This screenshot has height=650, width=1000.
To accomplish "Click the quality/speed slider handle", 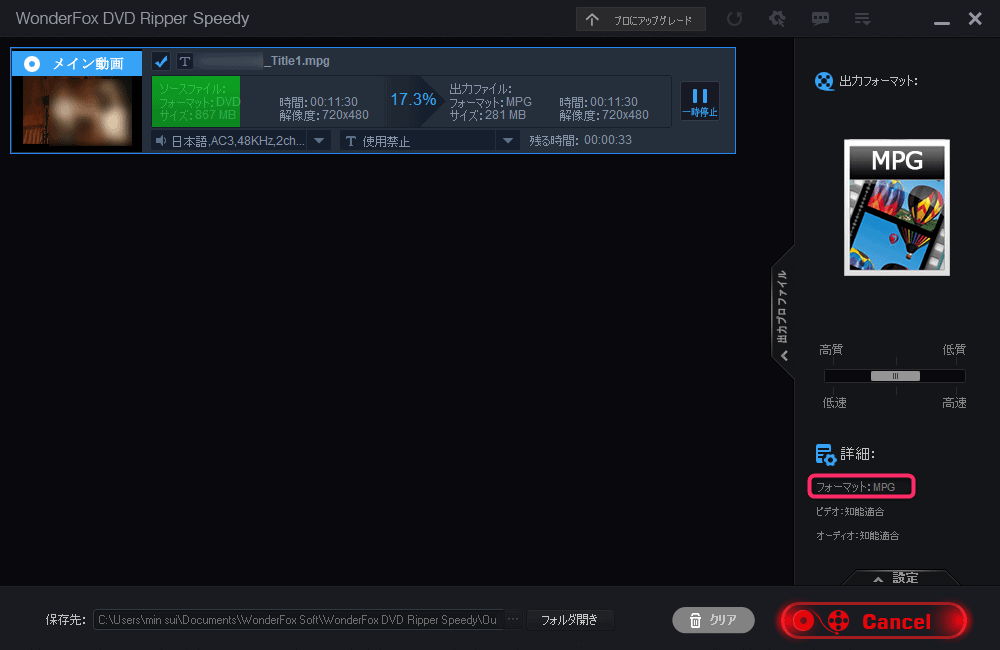I will (895, 376).
